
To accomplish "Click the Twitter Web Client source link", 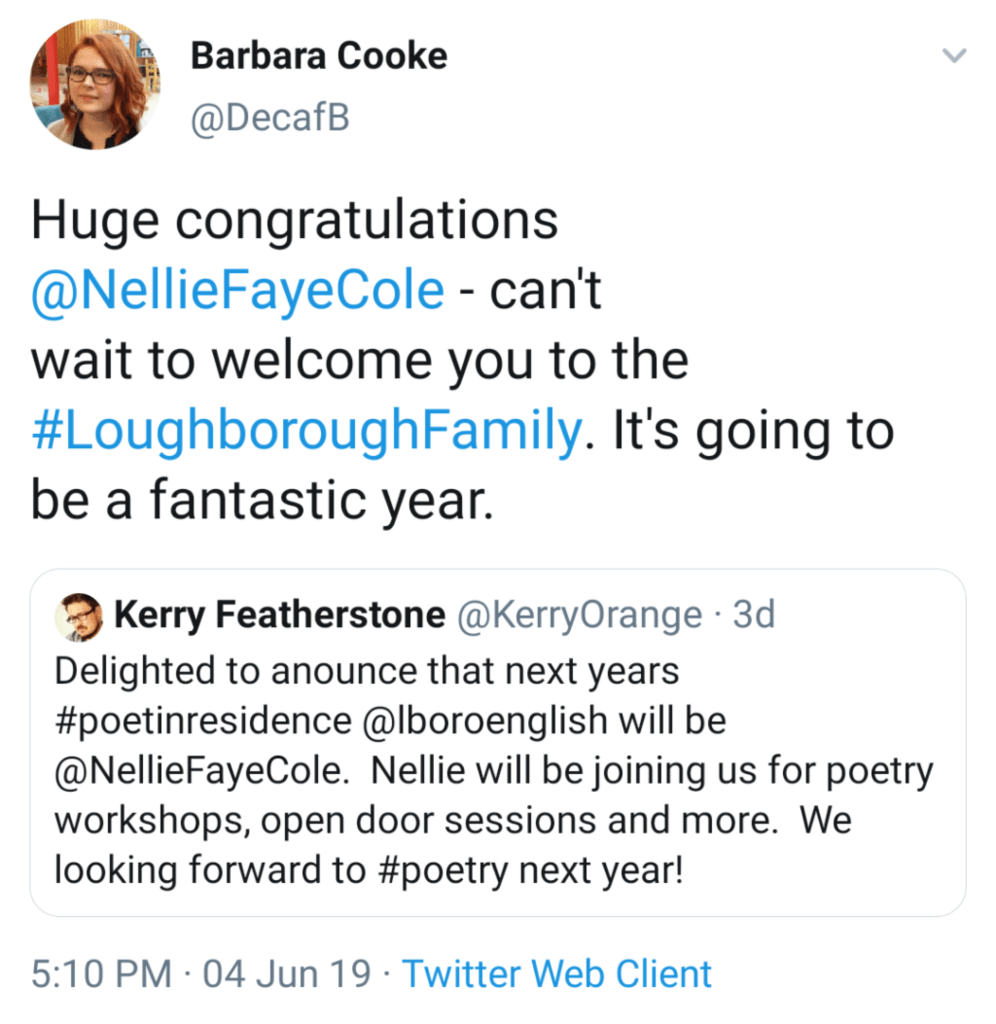I will click(x=557, y=973).
